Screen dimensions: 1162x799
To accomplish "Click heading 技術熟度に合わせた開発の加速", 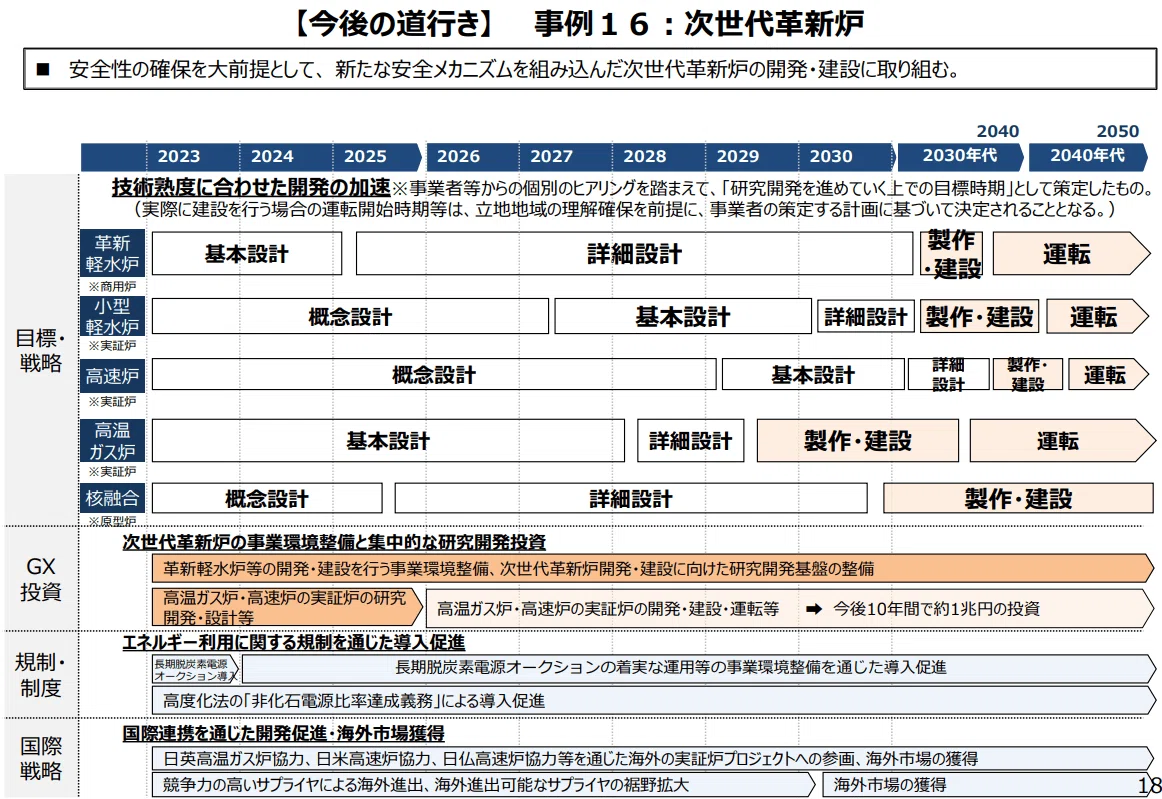I will tap(251, 187).
